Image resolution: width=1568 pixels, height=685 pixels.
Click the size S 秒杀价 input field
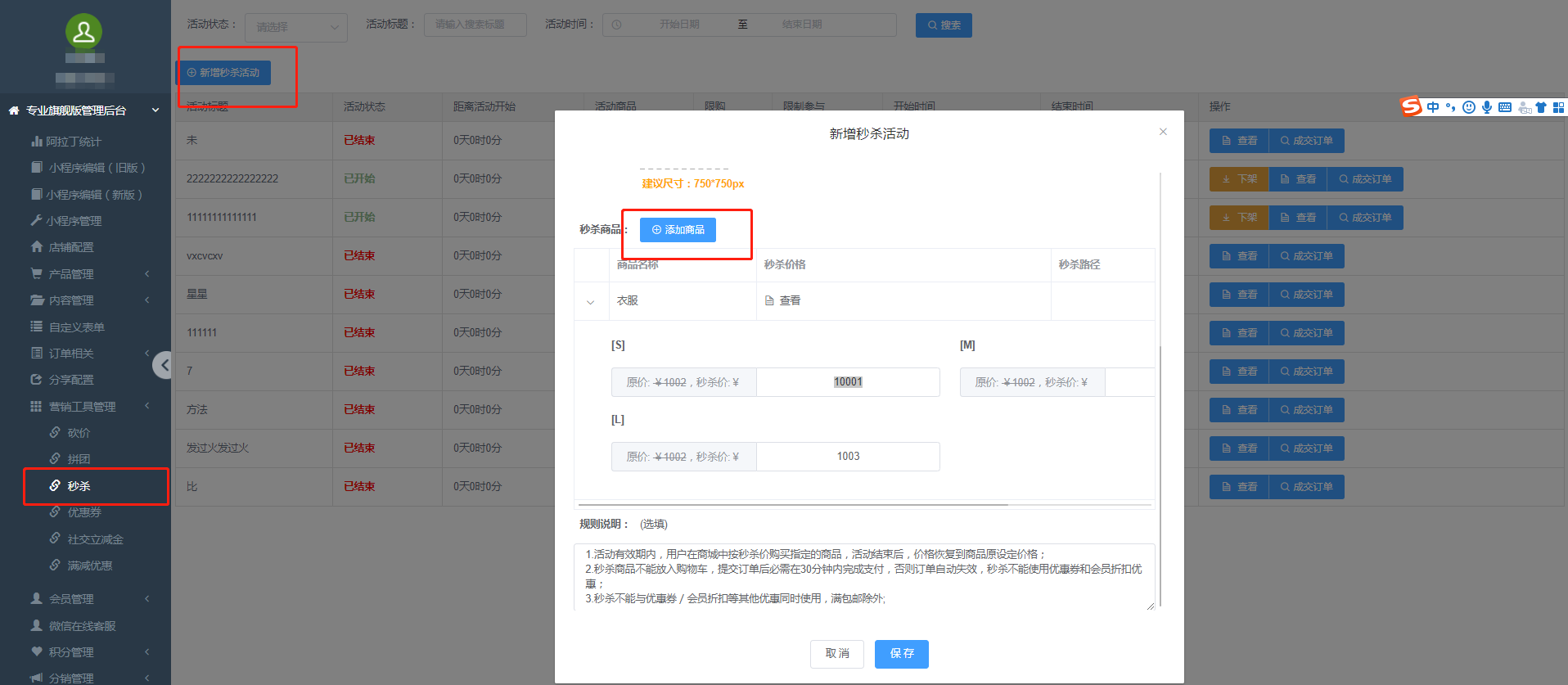coord(847,382)
